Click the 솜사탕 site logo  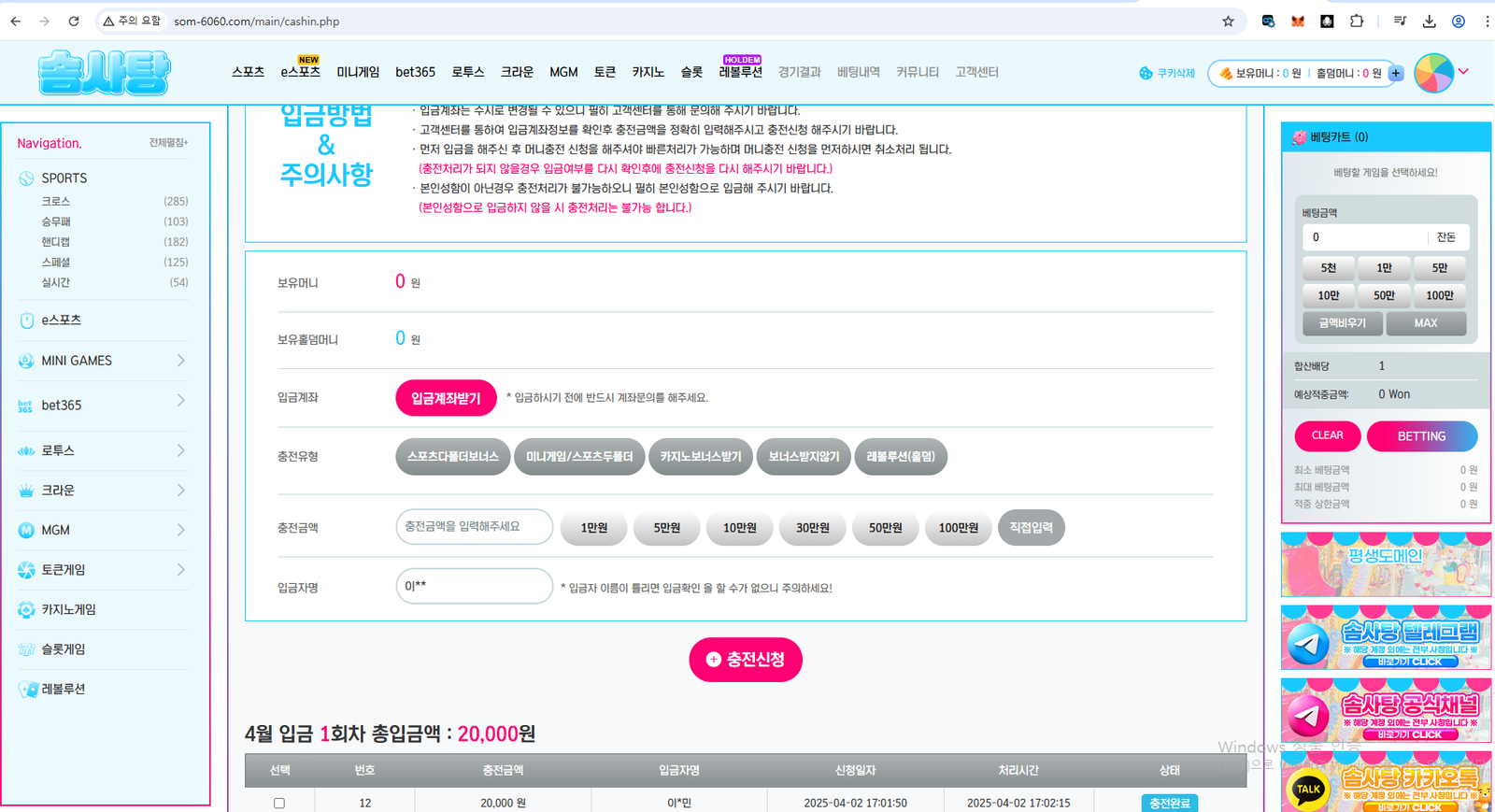pos(104,73)
